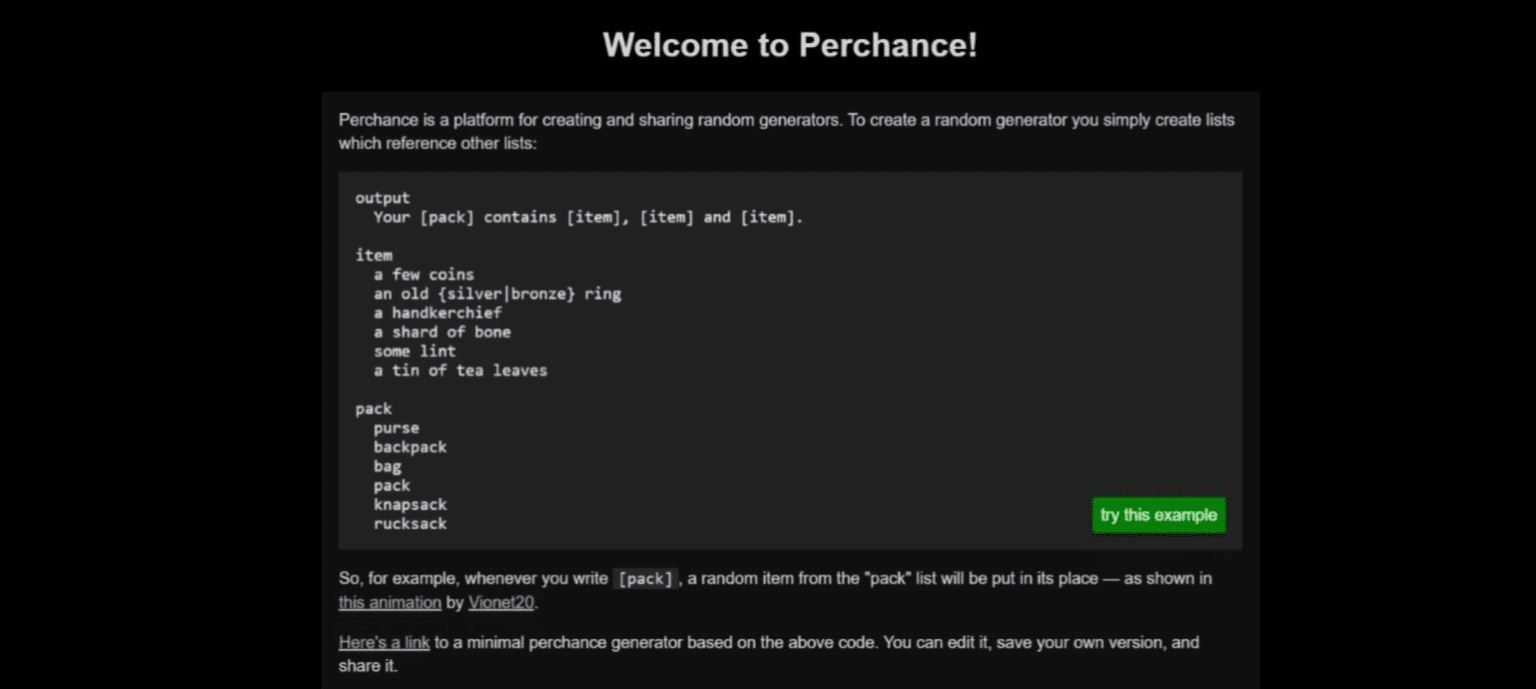Click the highlighted [pack] code snippet in the paragraph
1536x689 pixels.
pyautogui.click(x=645, y=578)
